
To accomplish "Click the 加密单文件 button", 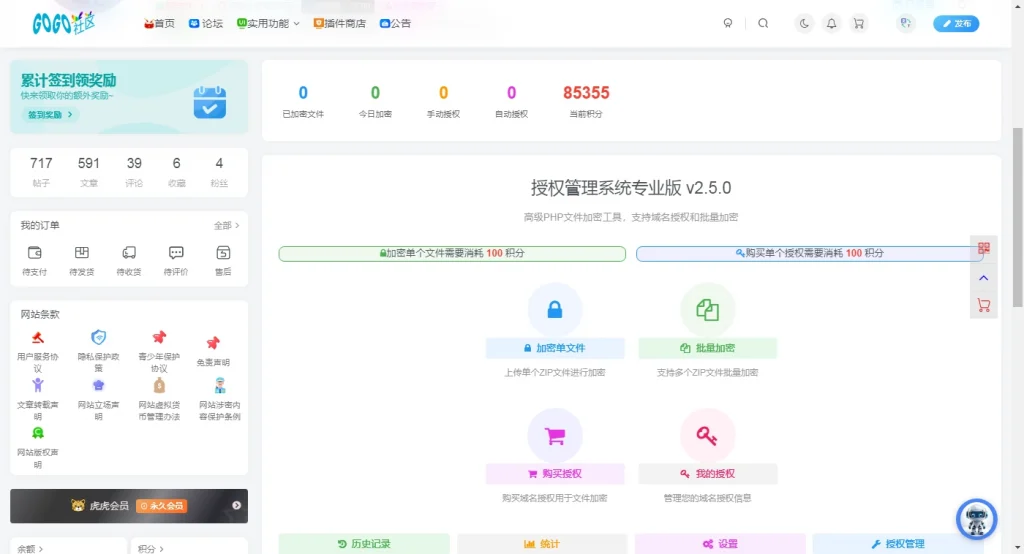I will click(555, 348).
